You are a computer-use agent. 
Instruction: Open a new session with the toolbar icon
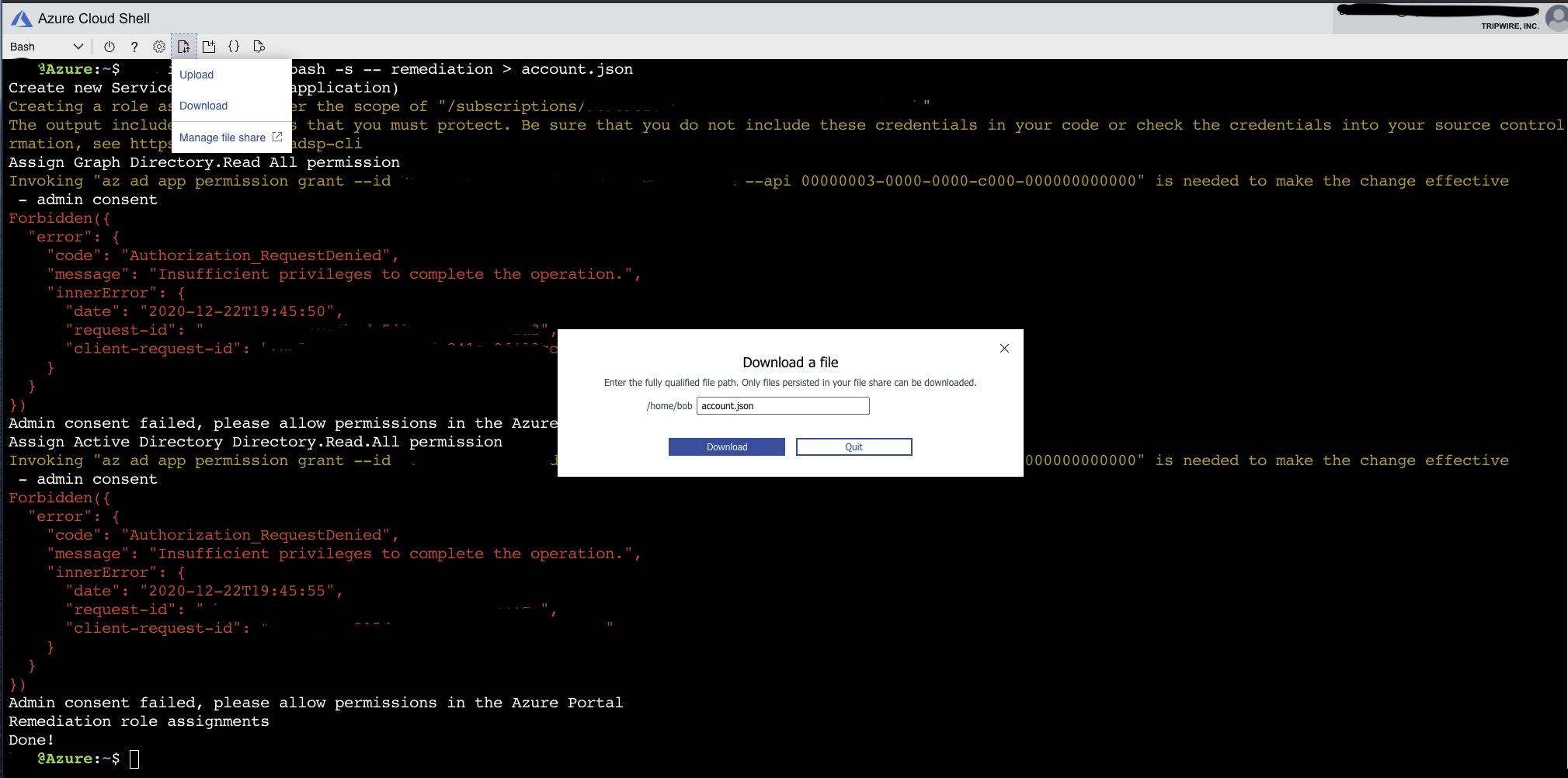[x=209, y=47]
